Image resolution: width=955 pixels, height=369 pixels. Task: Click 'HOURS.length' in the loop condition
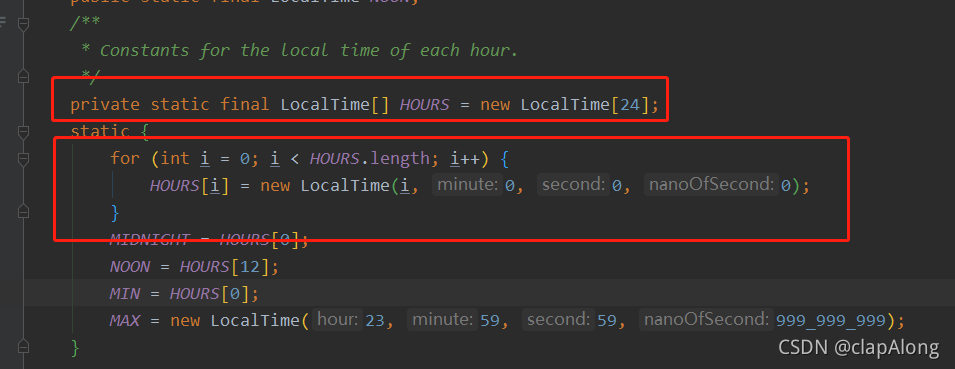coord(370,158)
